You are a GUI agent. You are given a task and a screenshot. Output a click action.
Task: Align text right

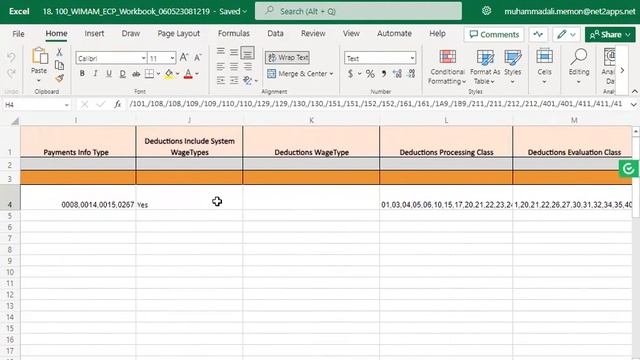click(247, 66)
